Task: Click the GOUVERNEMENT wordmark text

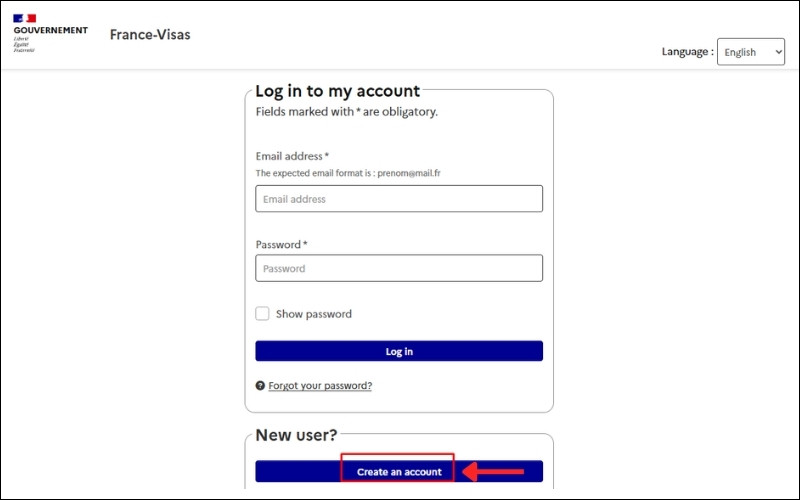Action: pos(50,31)
